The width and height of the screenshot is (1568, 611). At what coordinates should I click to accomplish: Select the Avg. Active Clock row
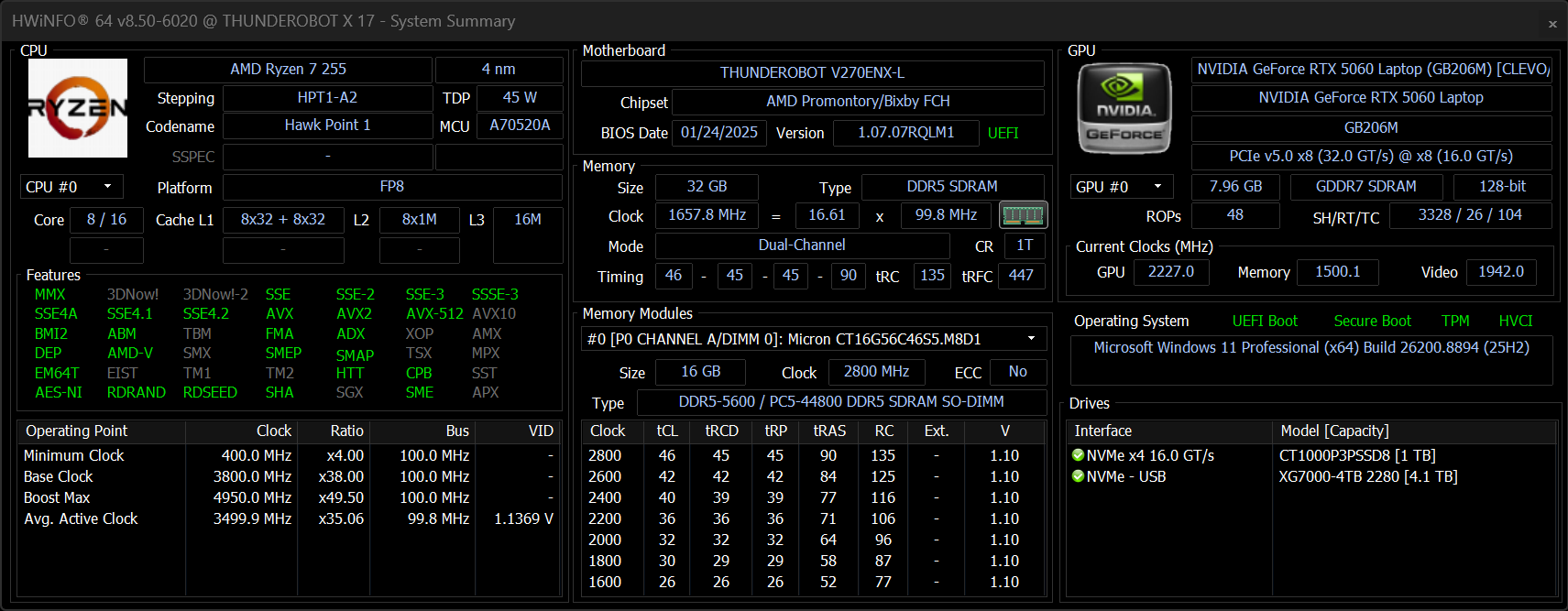[x=289, y=518]
